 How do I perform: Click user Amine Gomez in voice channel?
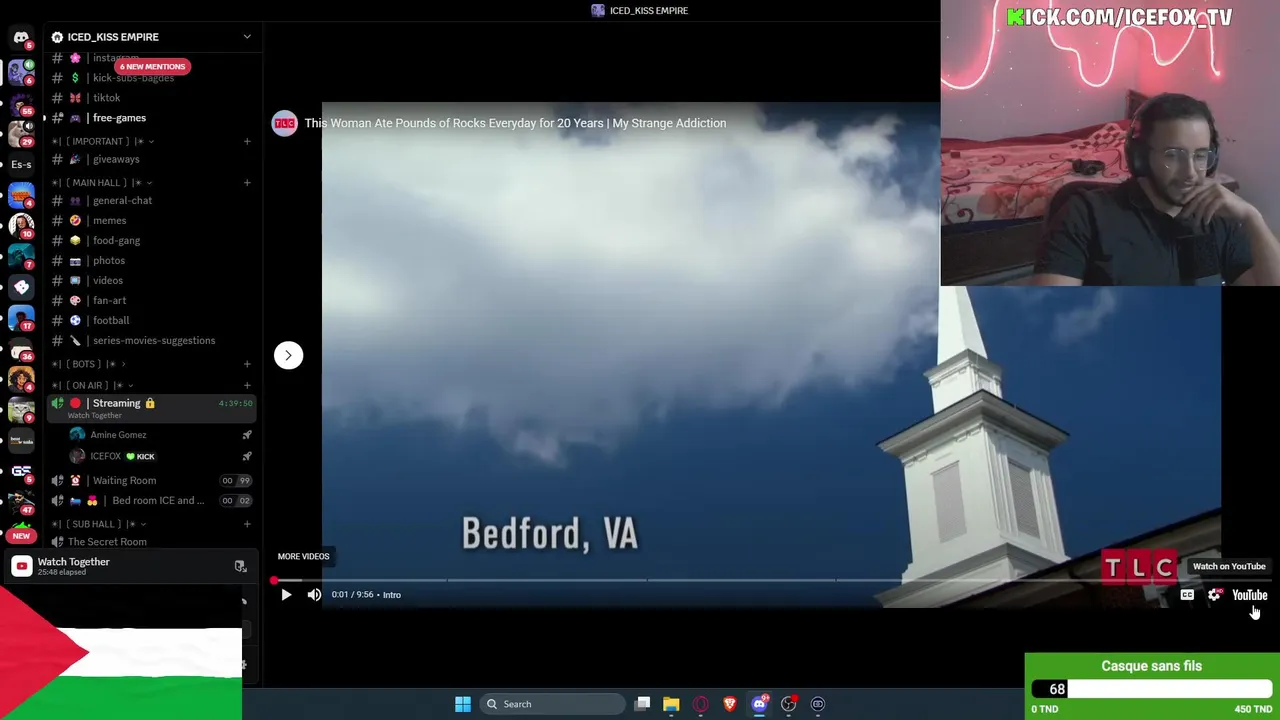tap(118, 435)
